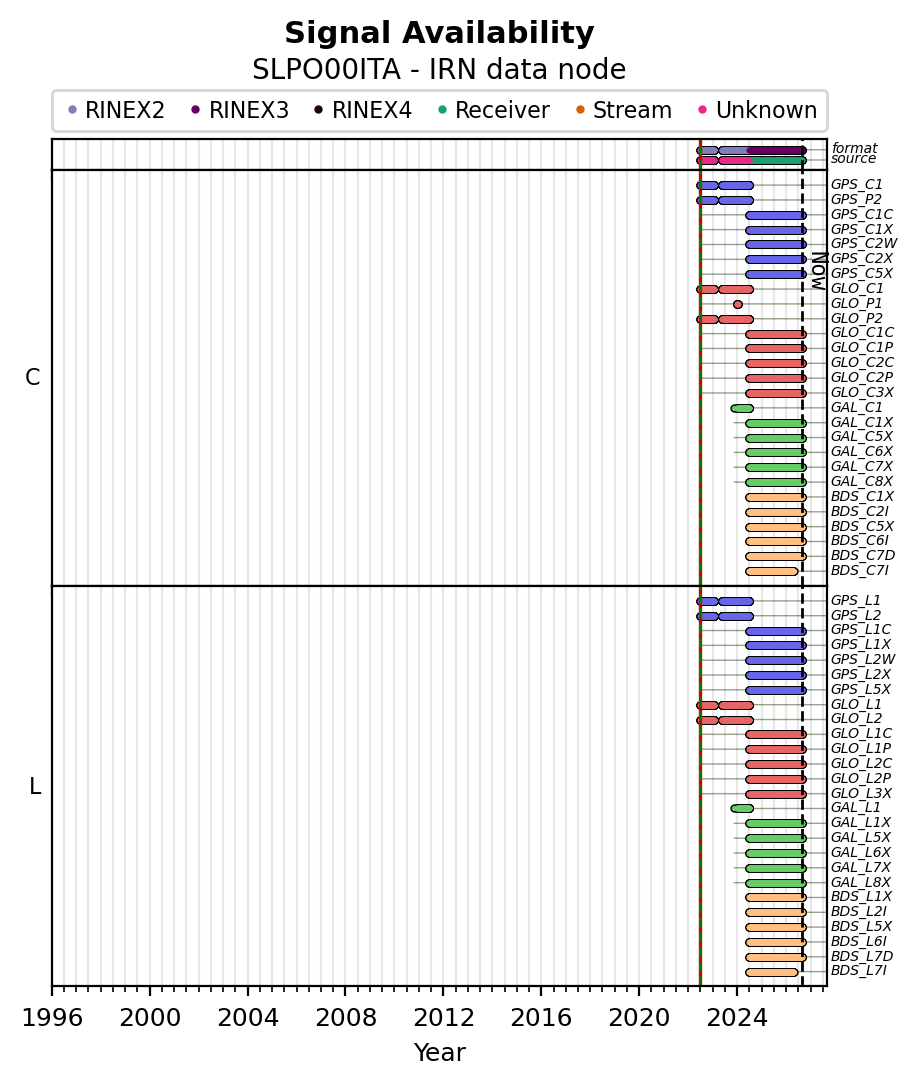Click the BDS_L7I row label

pos(859,971)
